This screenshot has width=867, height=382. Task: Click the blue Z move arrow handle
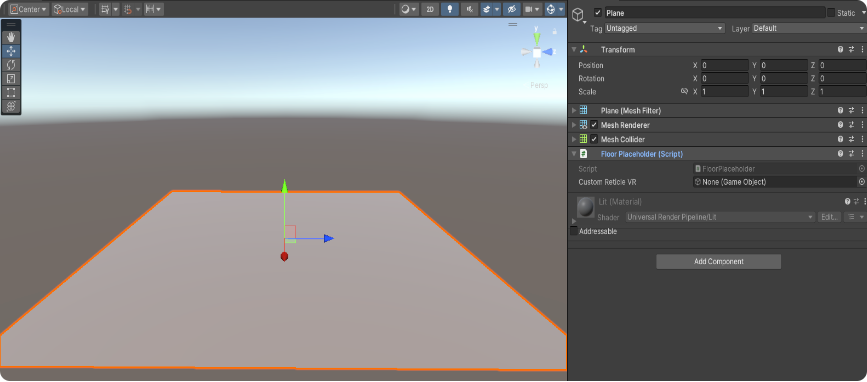(x=328, y=238)
